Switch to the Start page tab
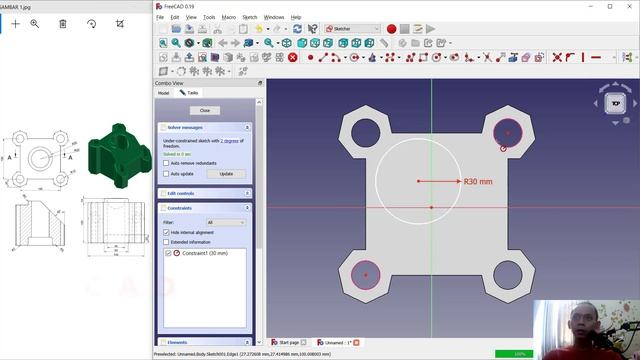640x360 pixels. pos(289,342)
